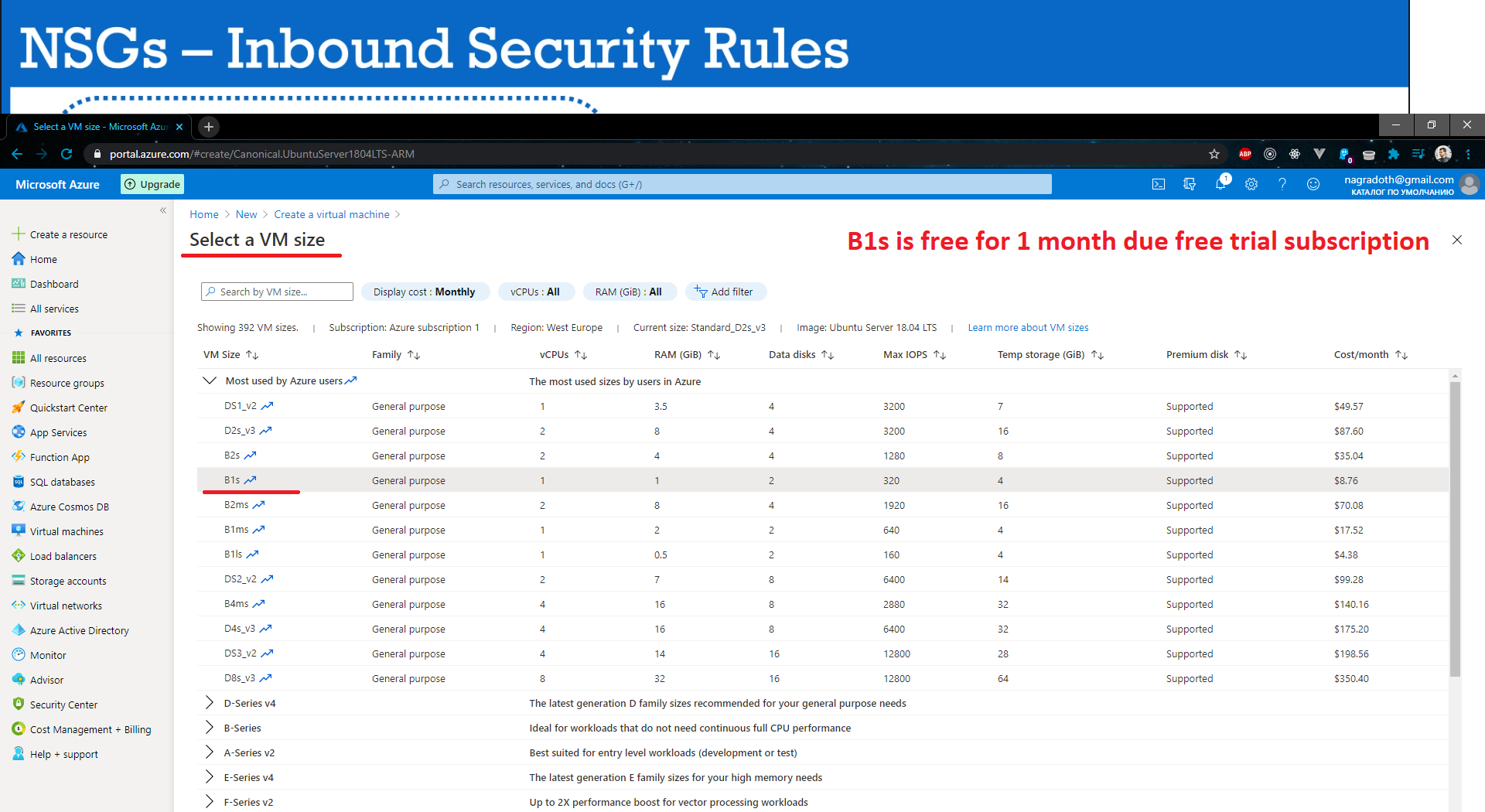This screenshot has width=1485, height=812.
Task: Select the D2s_v3 VM size row
Action: (x=823, y=431)
